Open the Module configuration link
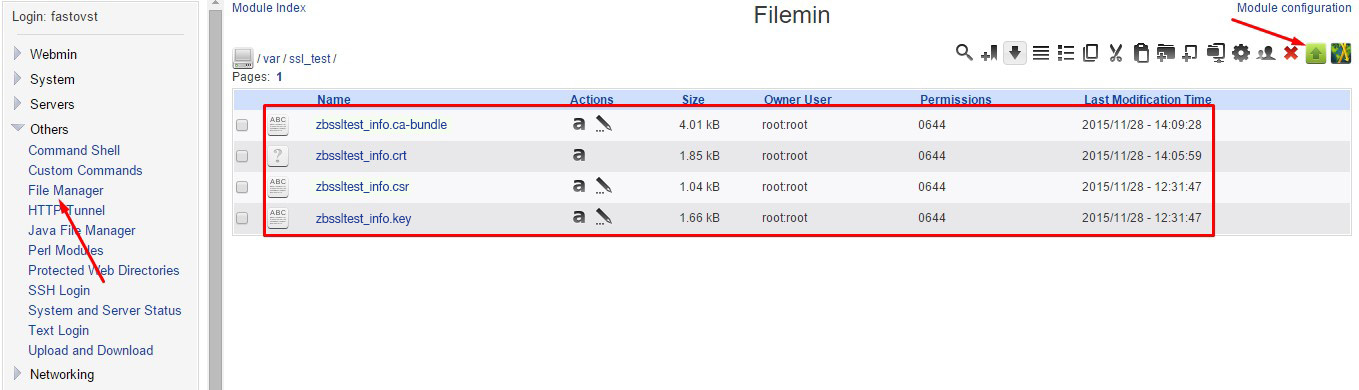Image resolution: width=1359 pixels, height=390 pixels. [1294, 8]
